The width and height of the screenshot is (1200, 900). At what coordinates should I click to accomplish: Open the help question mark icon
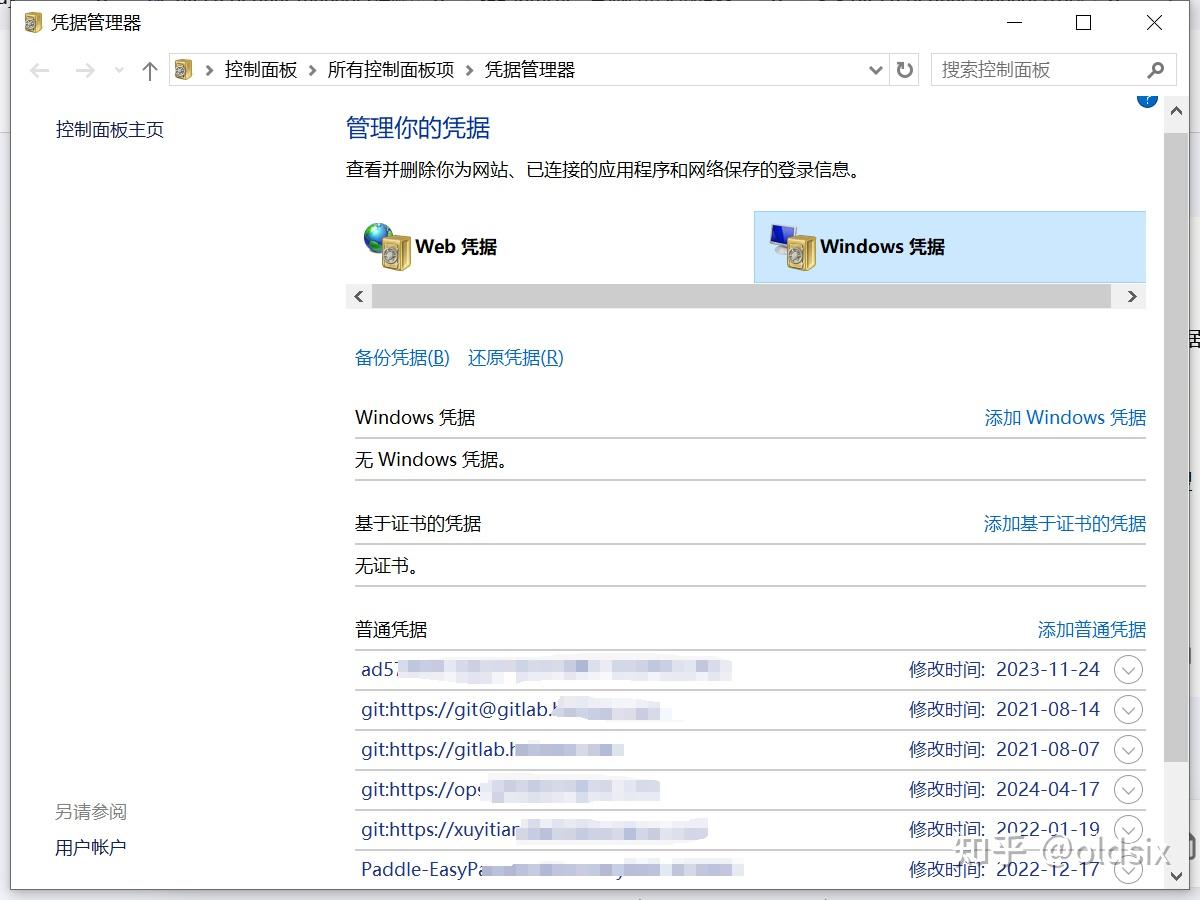[x=1147, y=99]
